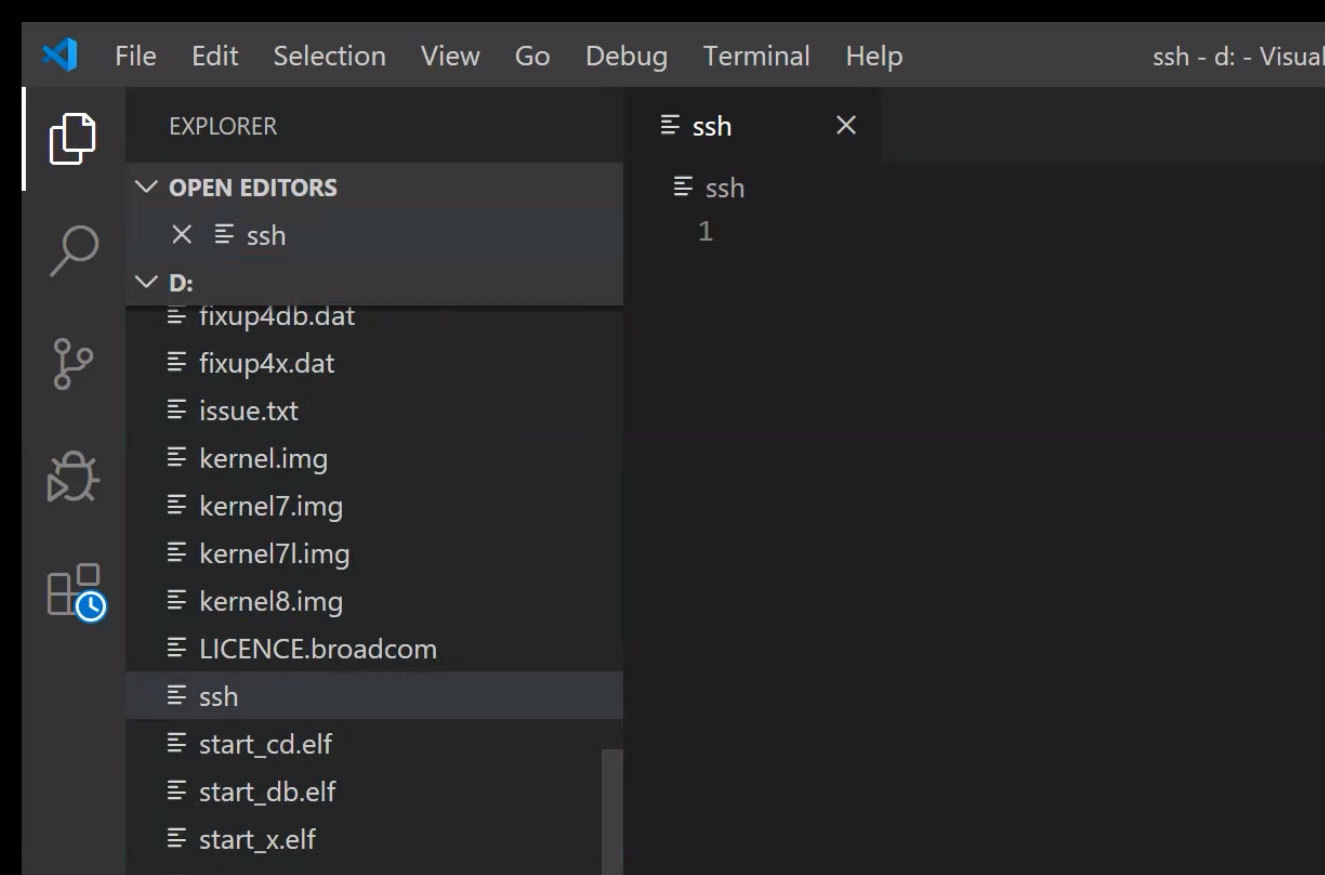Open Source Control view in activity bar

click(73, 363)
